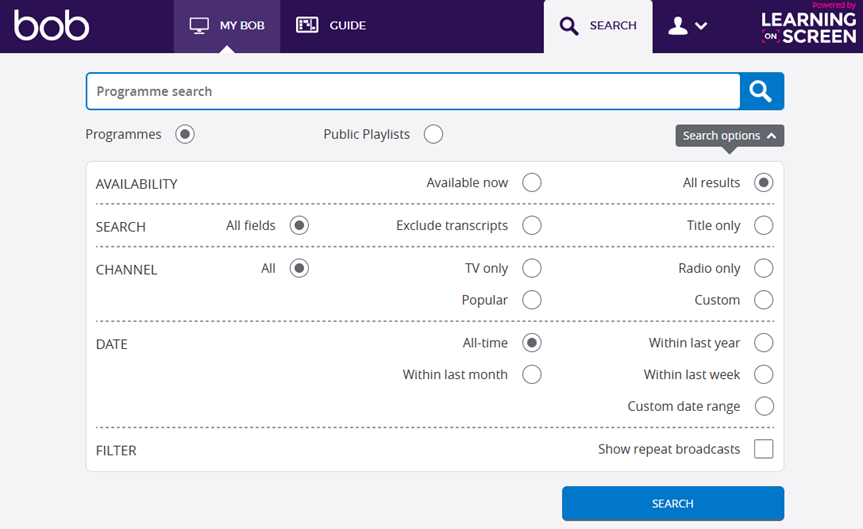Enable Show repeat broadcasts checkbox
This screenshot has height=529, width=863.
point(764,449)
